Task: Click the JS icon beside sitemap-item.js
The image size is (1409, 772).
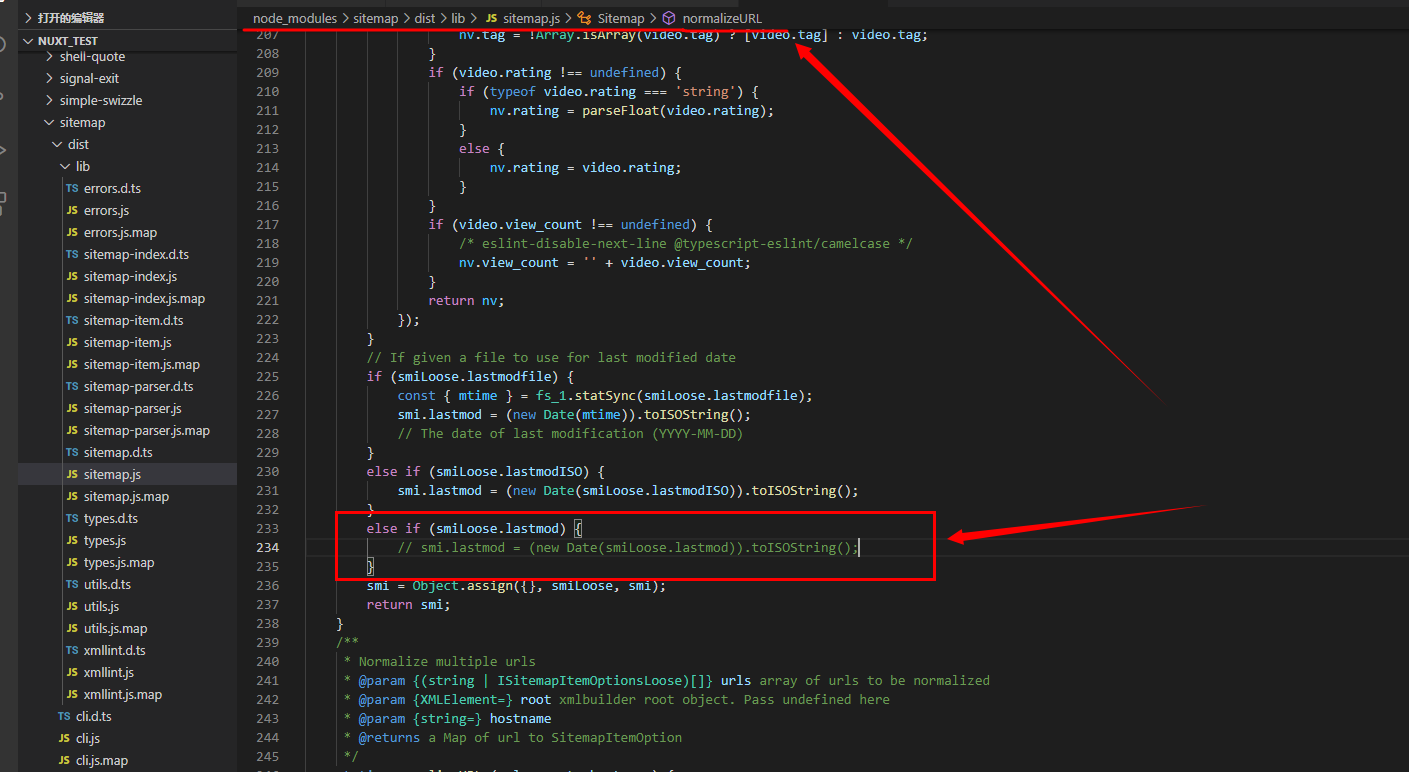Action: tap(72, 343)
